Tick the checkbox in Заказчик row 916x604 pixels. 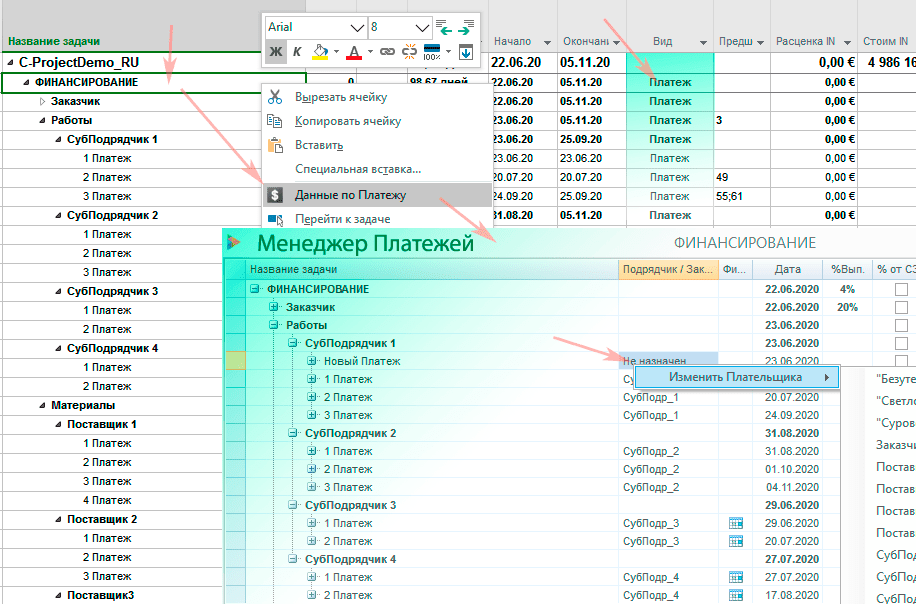[901, 307]
